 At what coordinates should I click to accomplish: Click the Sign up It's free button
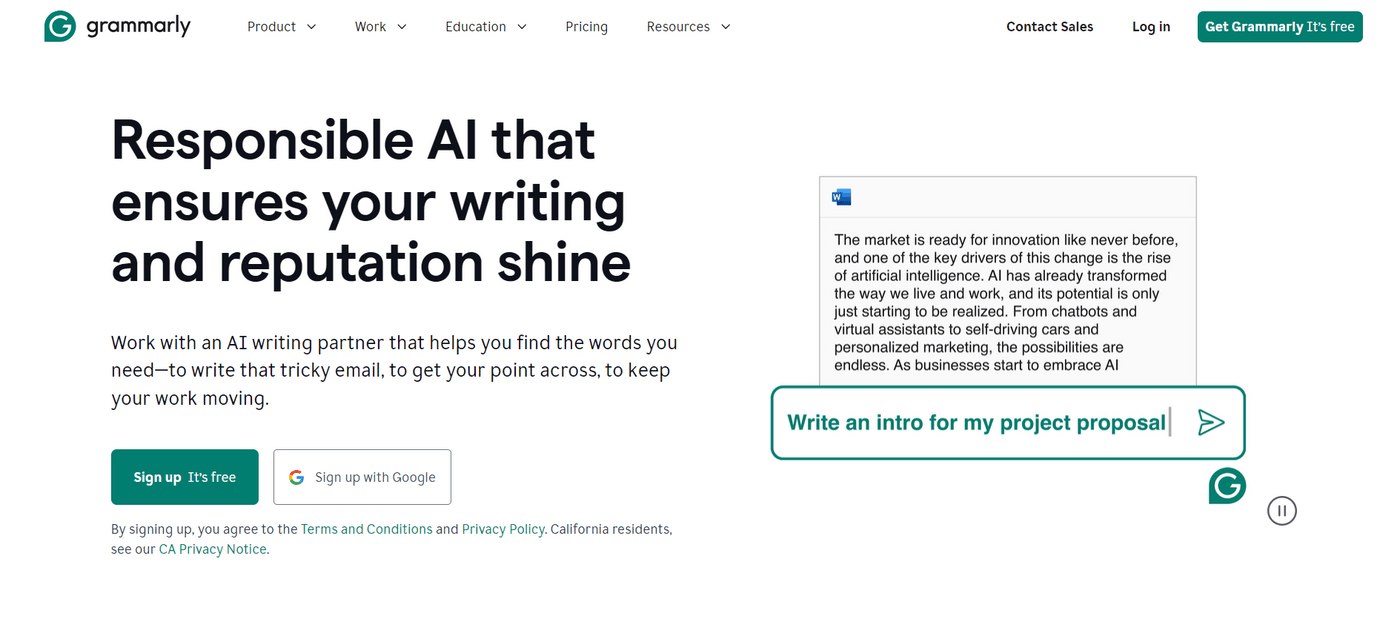[185, 477]
